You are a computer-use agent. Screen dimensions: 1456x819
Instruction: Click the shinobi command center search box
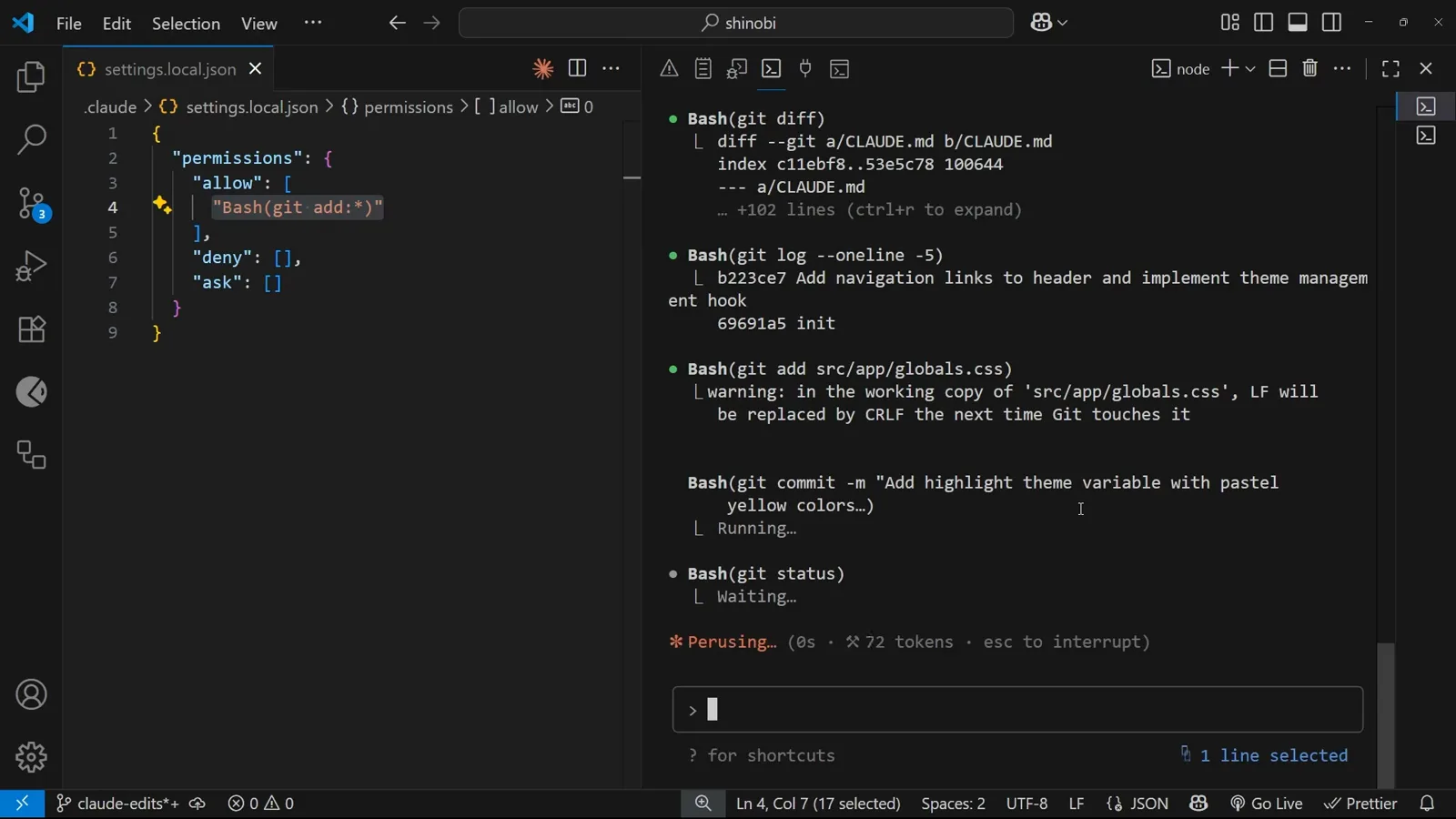pyautogui.click(x=736, y=24)
